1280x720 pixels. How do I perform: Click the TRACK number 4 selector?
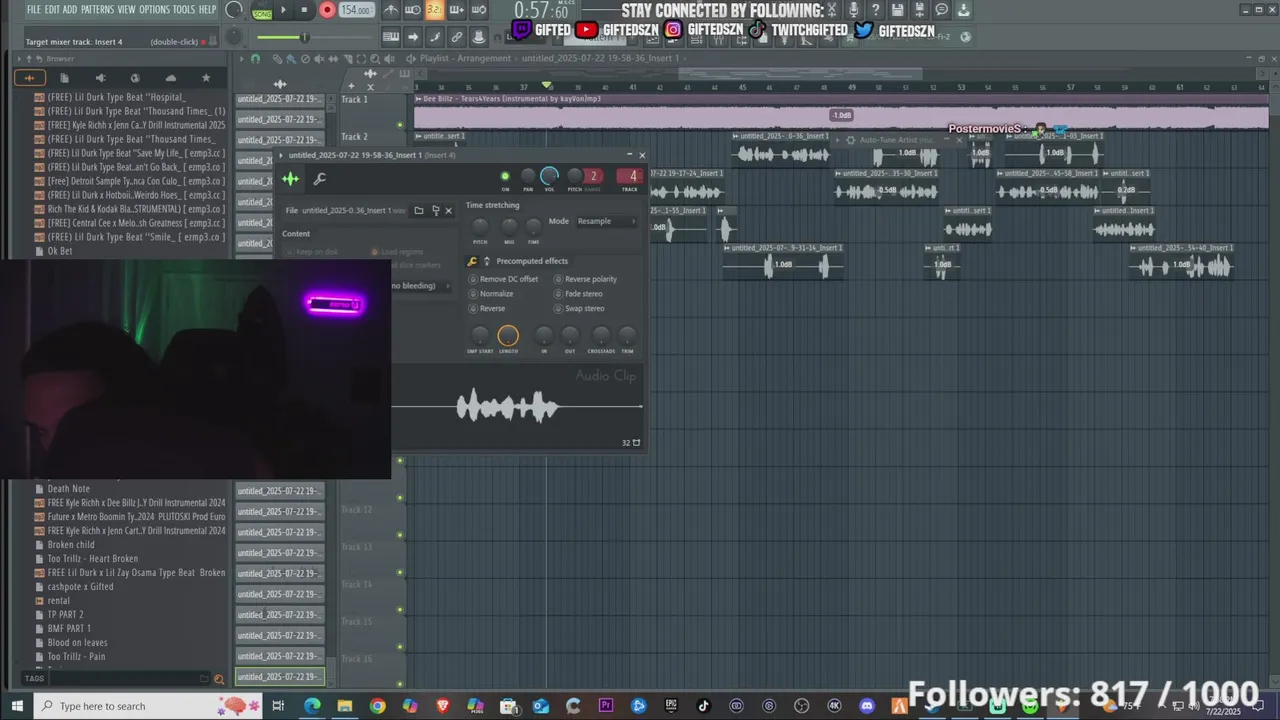point(631,176)
